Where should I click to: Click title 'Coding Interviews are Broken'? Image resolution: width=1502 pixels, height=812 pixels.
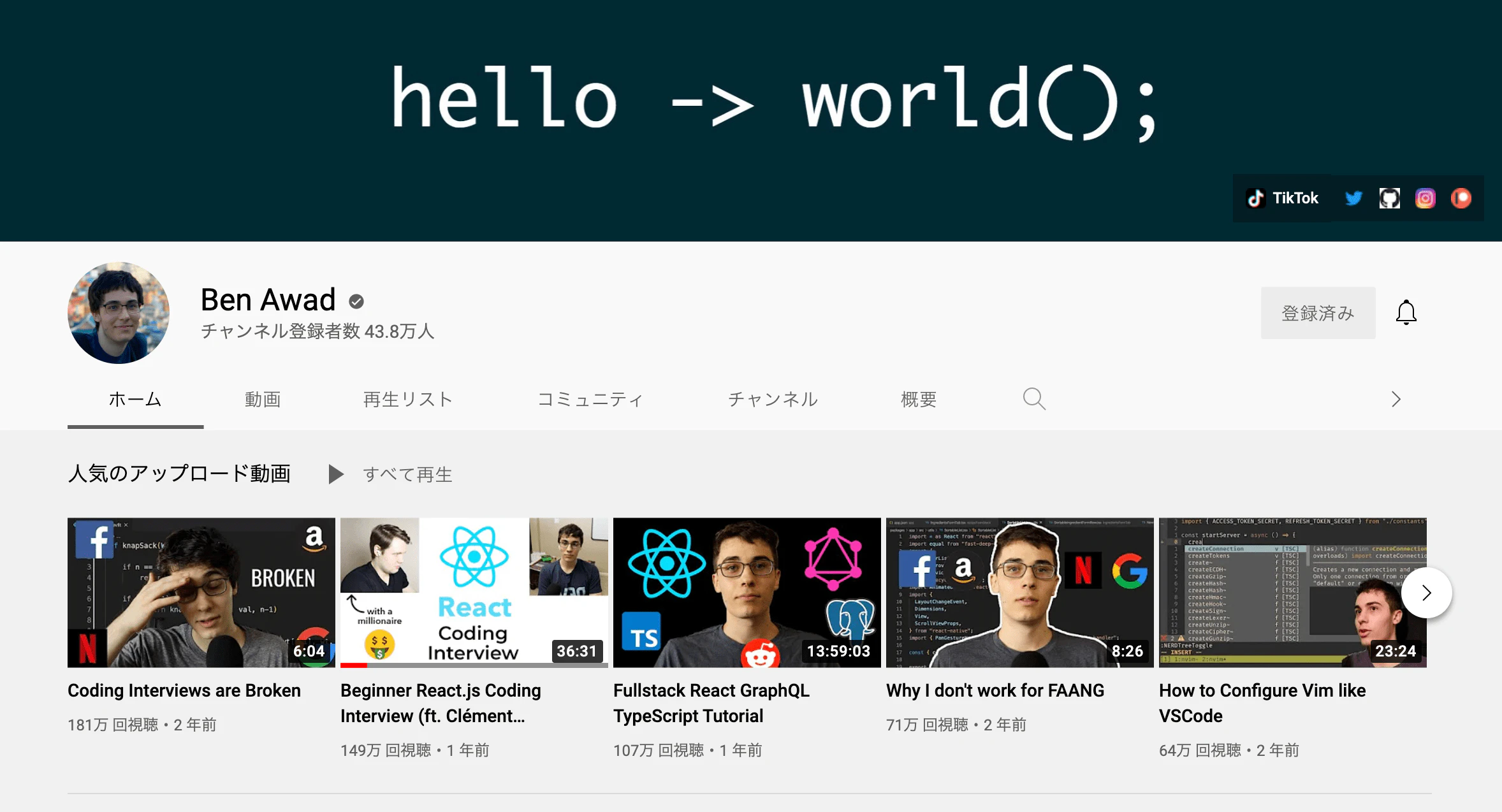(x=184, y=690)
